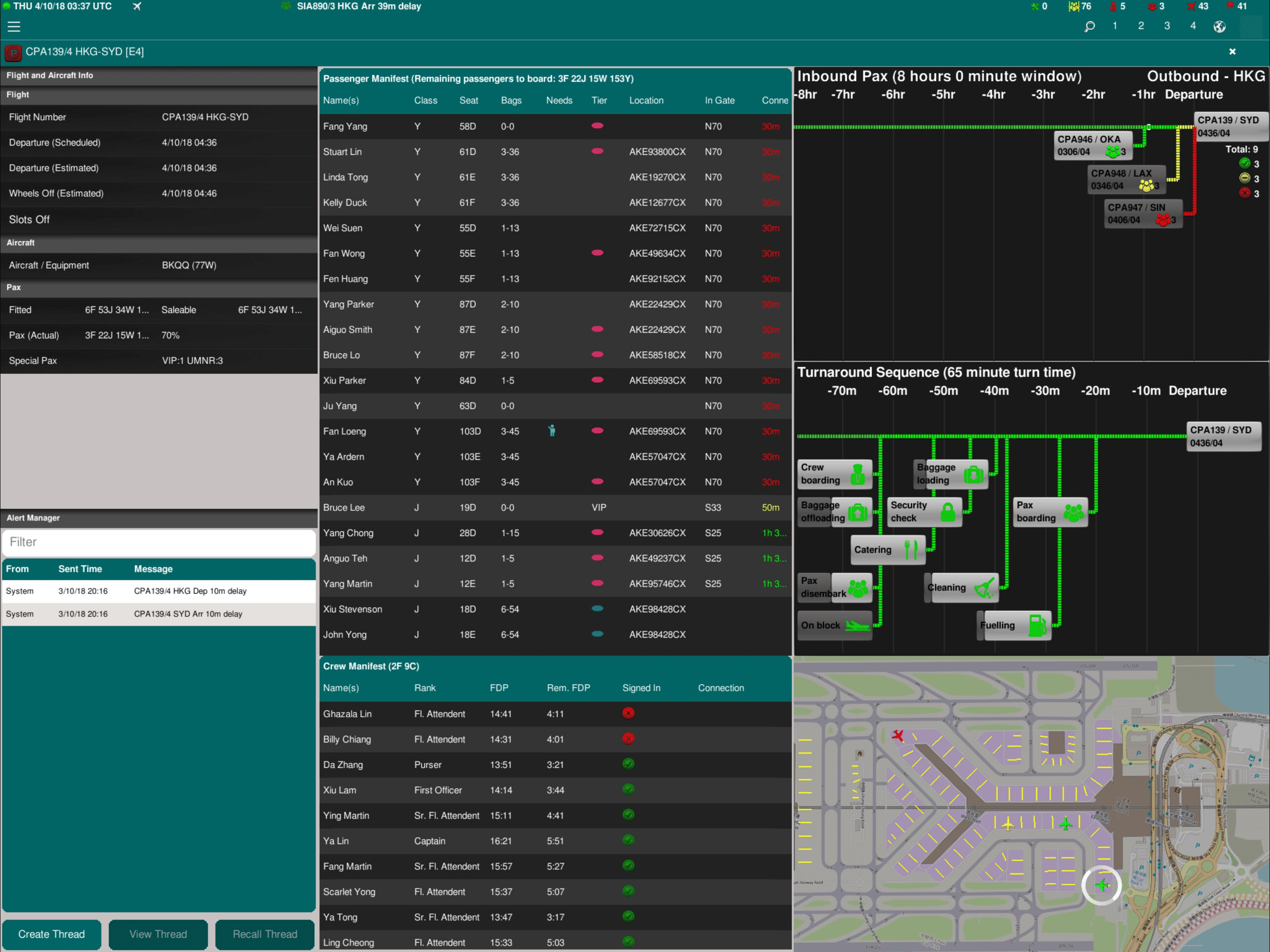Click the green maintenance wrench icon
The height and width of the screenshot is (952, 1270).
click(x=1035, y=7)
